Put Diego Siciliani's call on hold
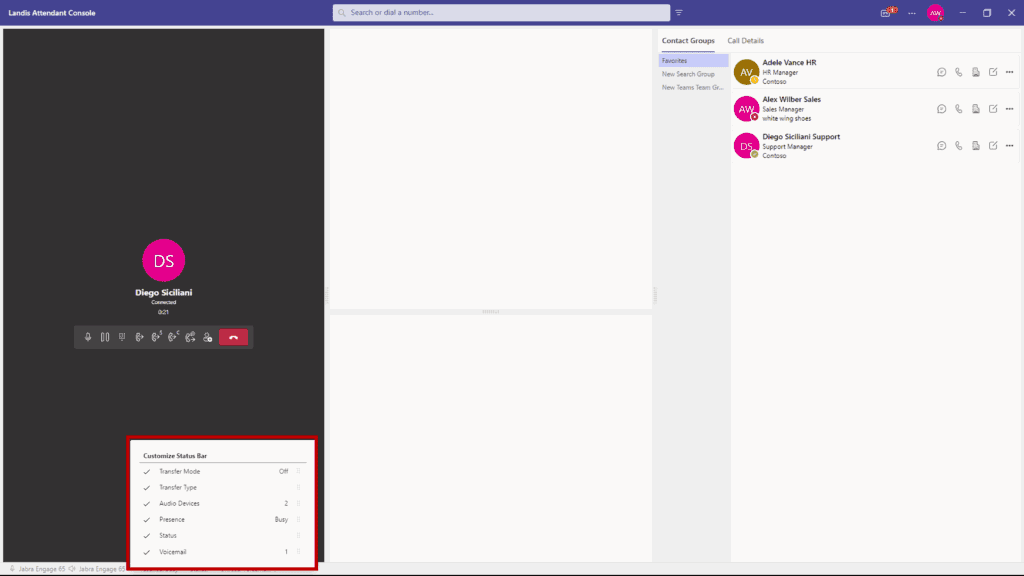The image size is (1024, 576). [x=105, y=337]
